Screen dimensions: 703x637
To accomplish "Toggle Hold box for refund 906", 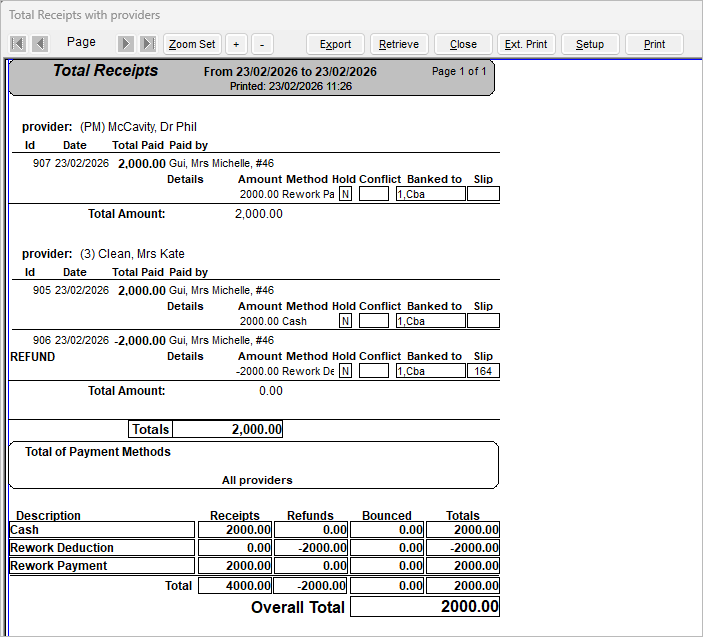I will click(x=345, y=371).
